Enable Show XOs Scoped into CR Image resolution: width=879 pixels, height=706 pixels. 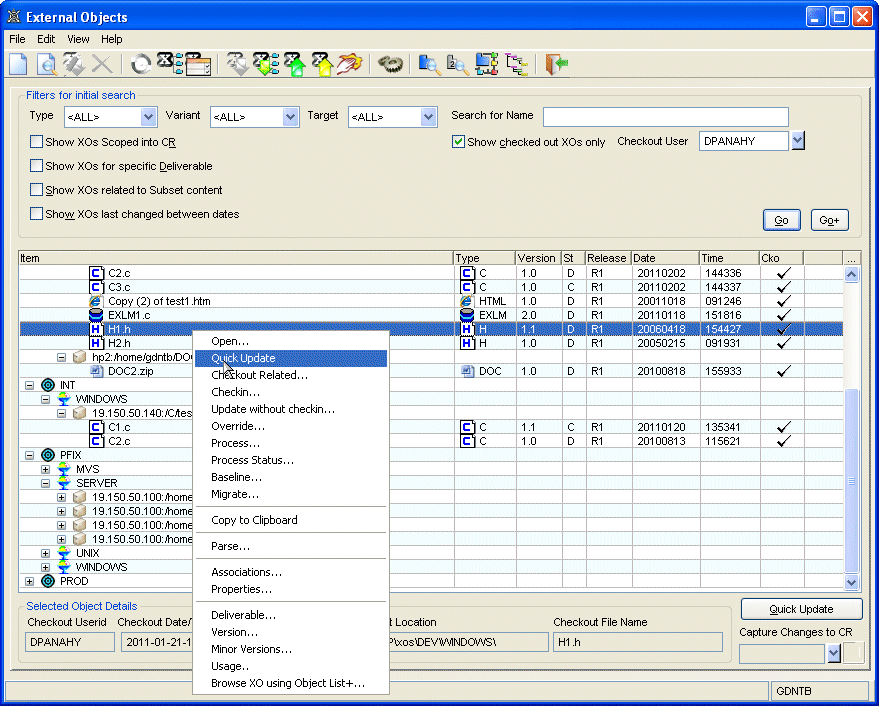(x=37, y=142)
